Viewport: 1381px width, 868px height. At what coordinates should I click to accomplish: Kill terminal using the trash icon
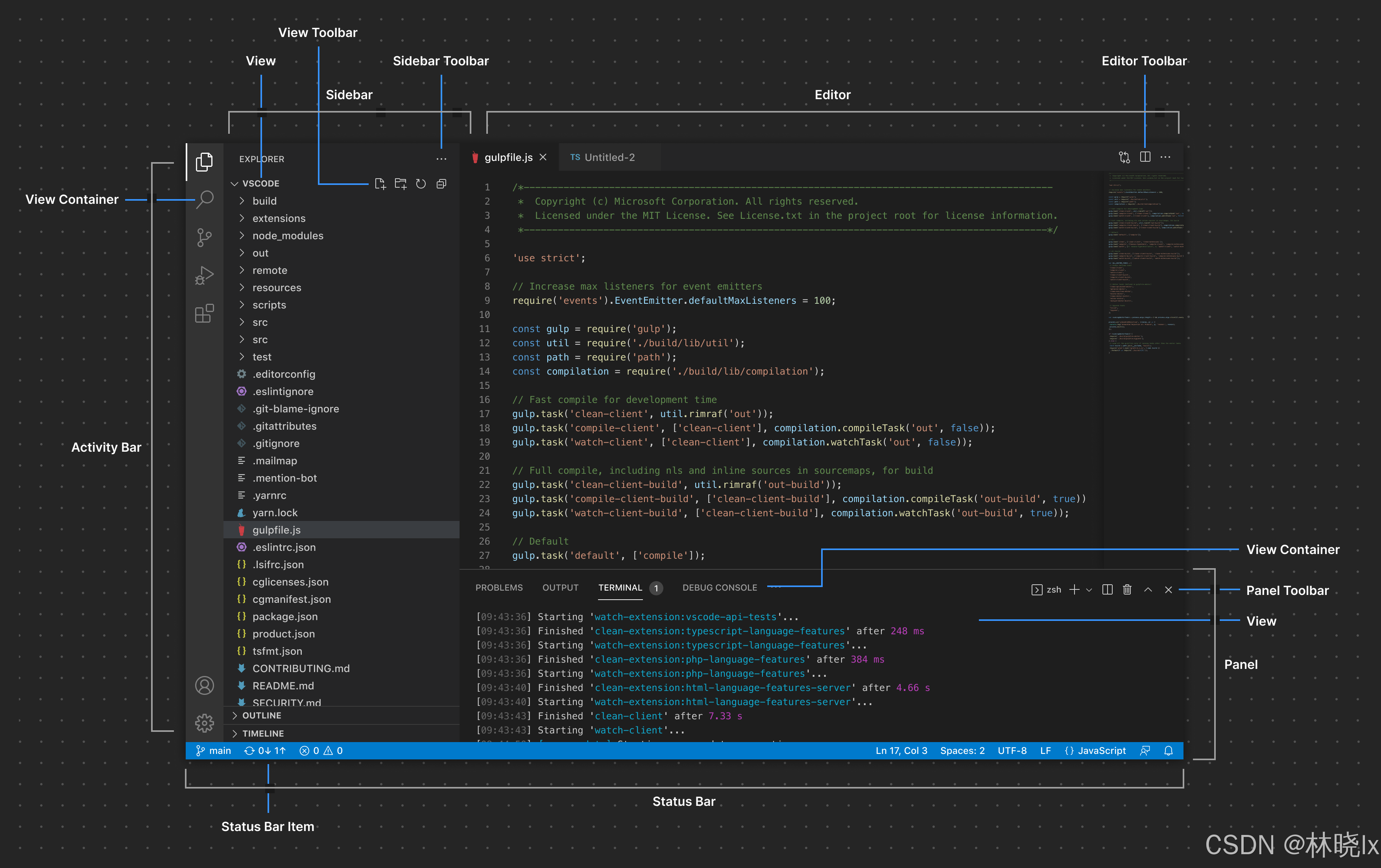1127,589
